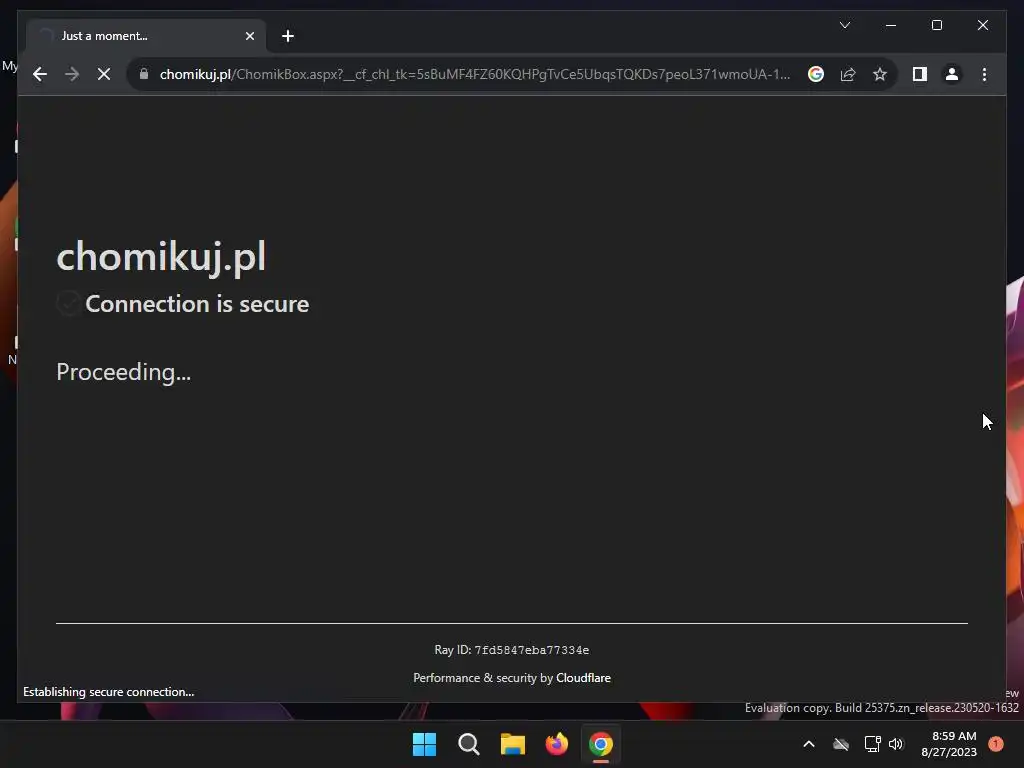Click the chomikuj.pl address bar URL
The width and height of the screenshot is (1024, 768).
pyautogui.click(x=475, y=74)
